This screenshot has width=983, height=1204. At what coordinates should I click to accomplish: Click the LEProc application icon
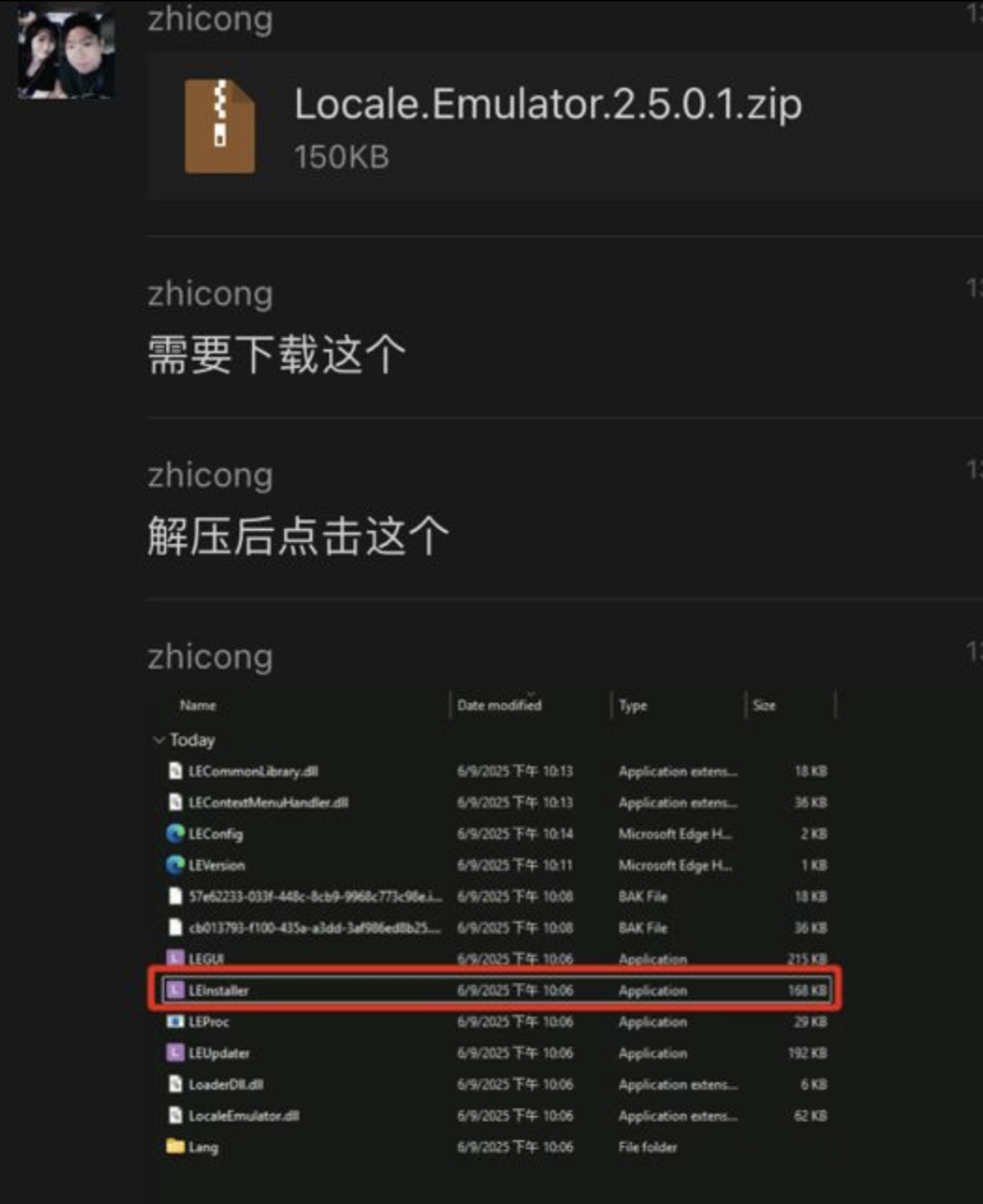(175, 1021)
